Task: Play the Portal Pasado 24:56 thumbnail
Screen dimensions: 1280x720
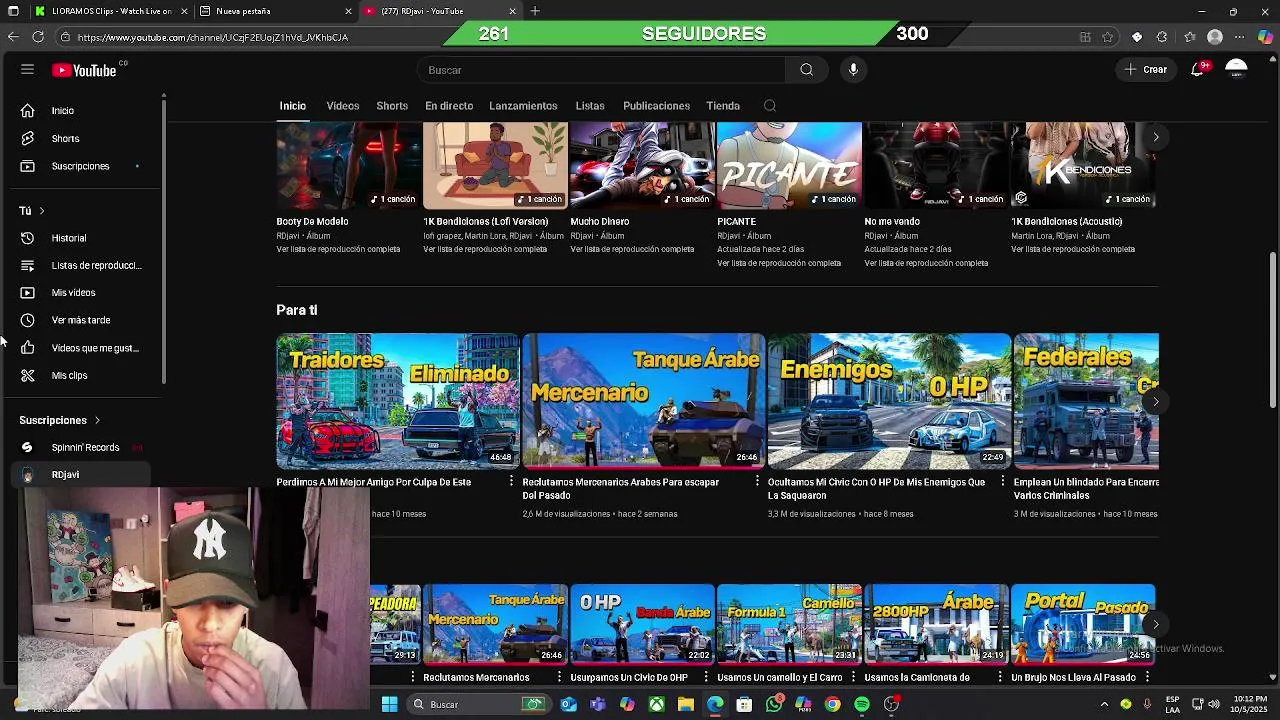Action: click(1083, 624)
